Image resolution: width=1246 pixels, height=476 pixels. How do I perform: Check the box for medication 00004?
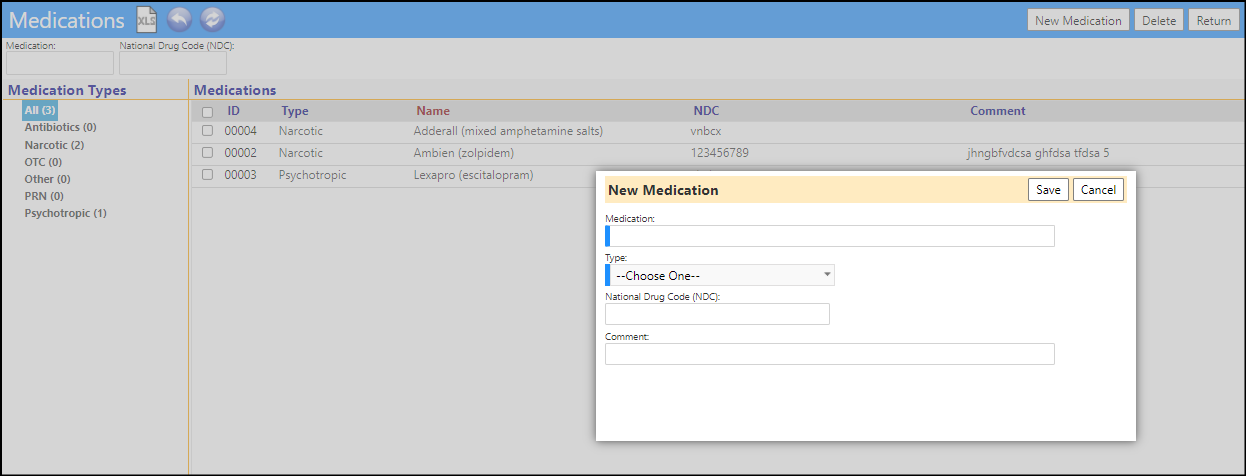pyautogui.click(x=207, y=131)
